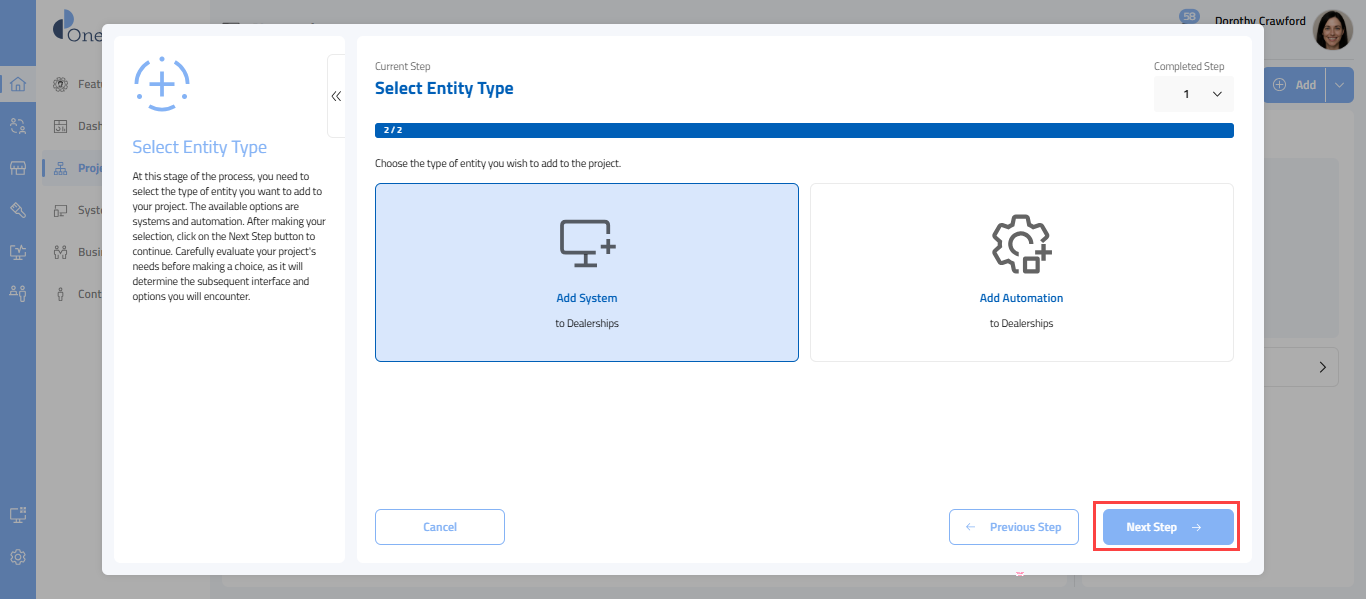Click the home icon in the sidebar
The height and width of the screenshot is (599, 1366).
click(17, 84)
